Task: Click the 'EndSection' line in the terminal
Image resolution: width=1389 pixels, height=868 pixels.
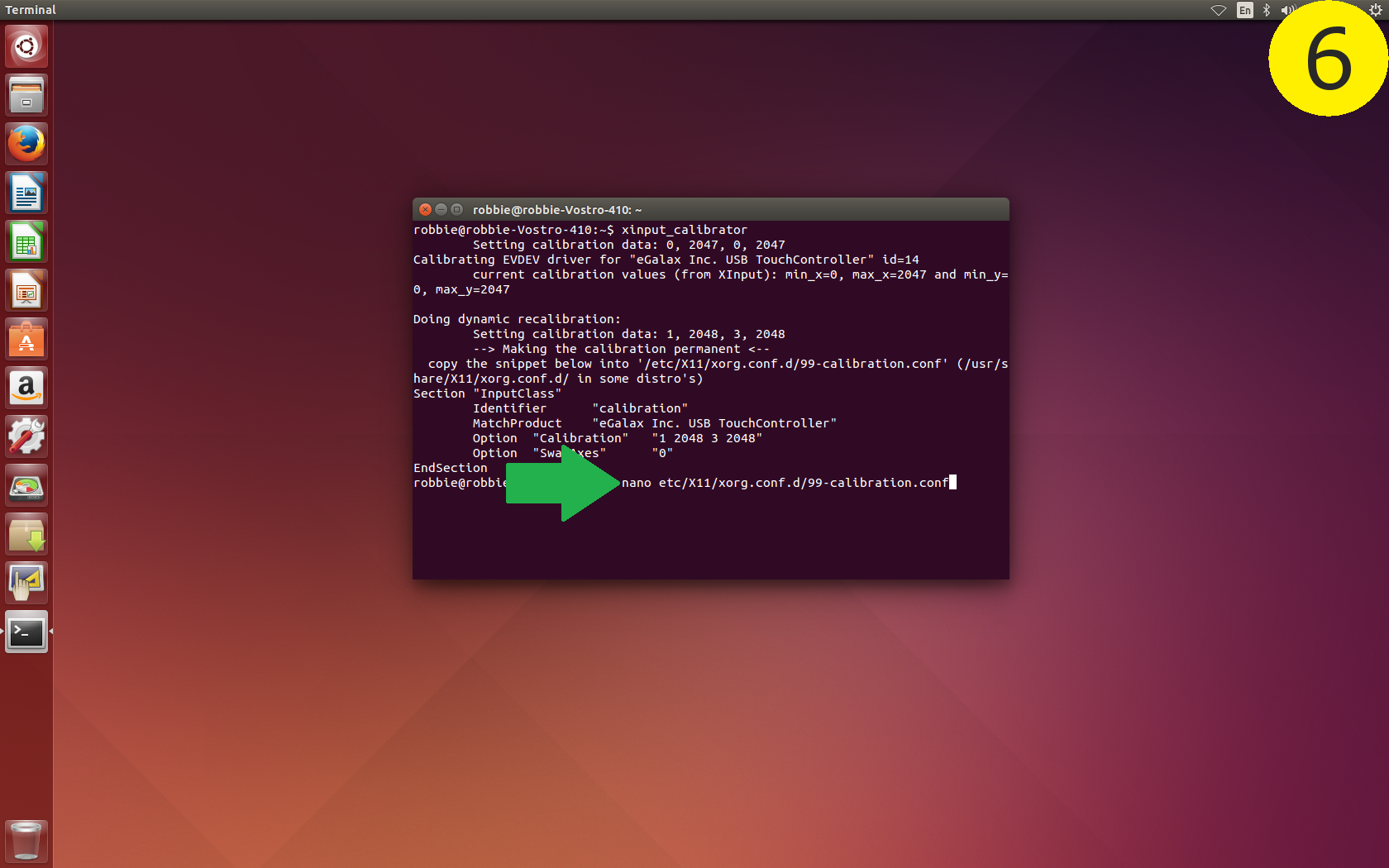Action: coord(451,468)
